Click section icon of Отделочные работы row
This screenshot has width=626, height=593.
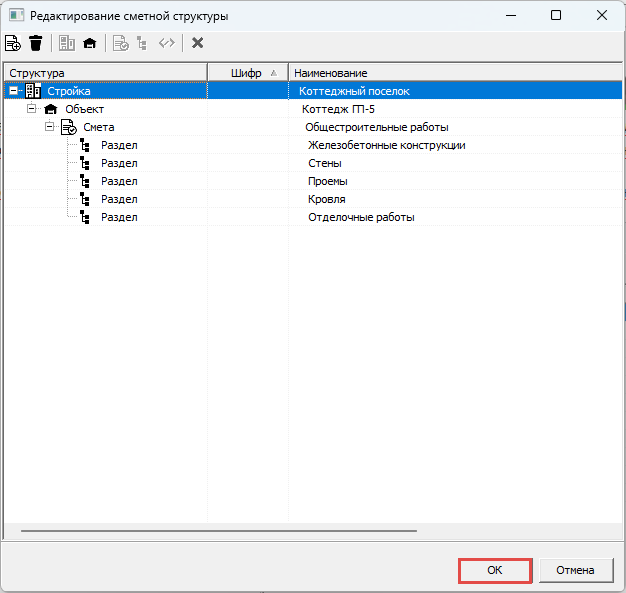[85, 217]
